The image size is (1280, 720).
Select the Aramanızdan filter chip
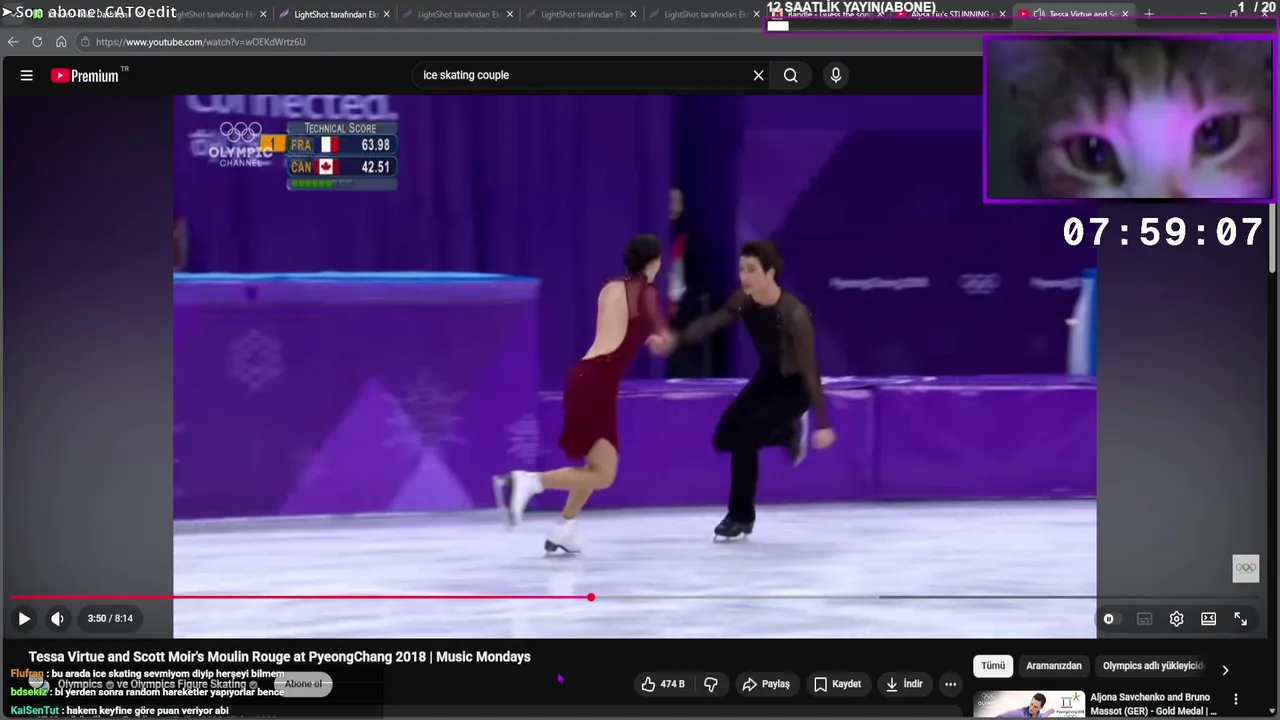tap(1054, 666)
